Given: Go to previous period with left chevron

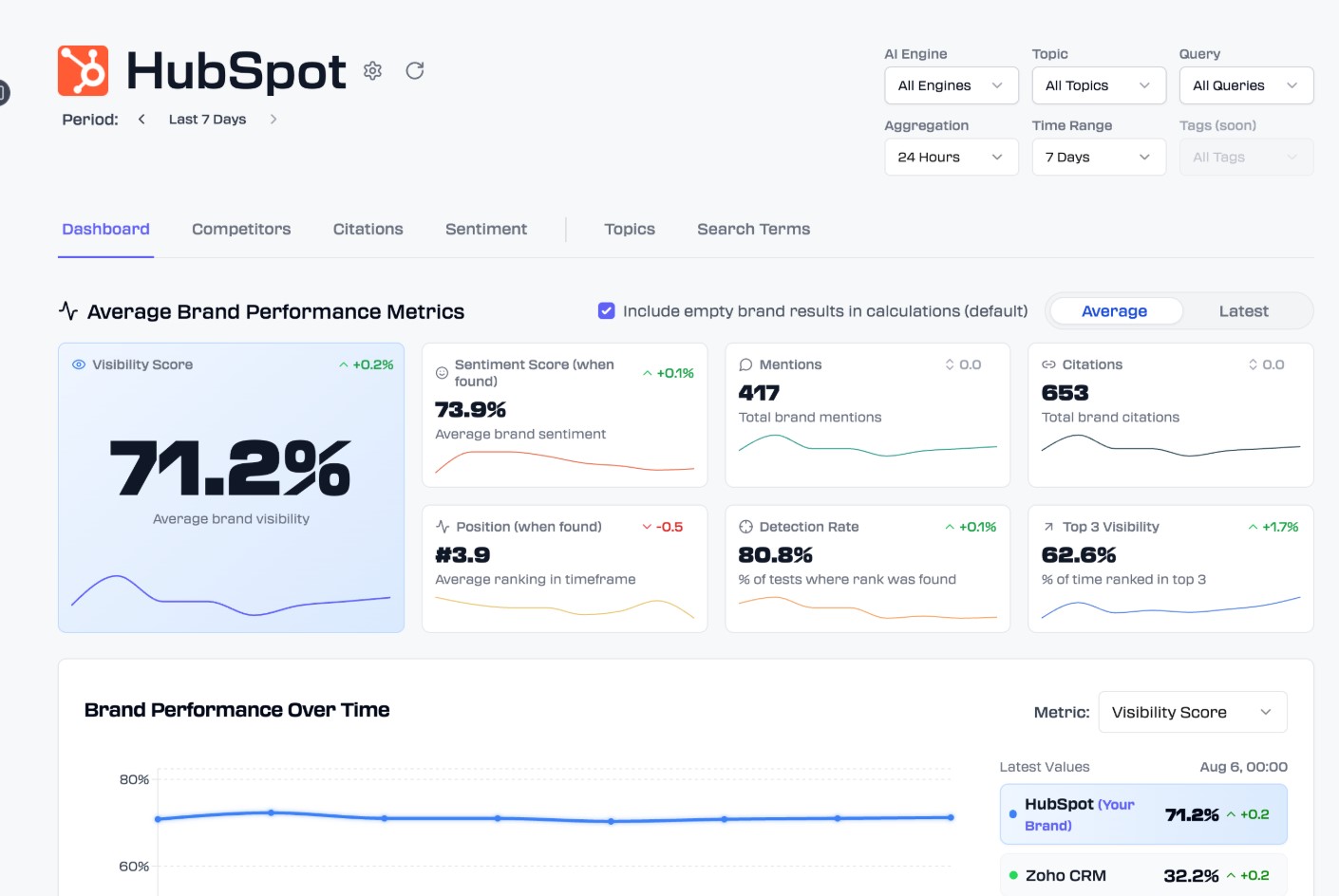Looking at the screenshot, I should click(141, 120).
